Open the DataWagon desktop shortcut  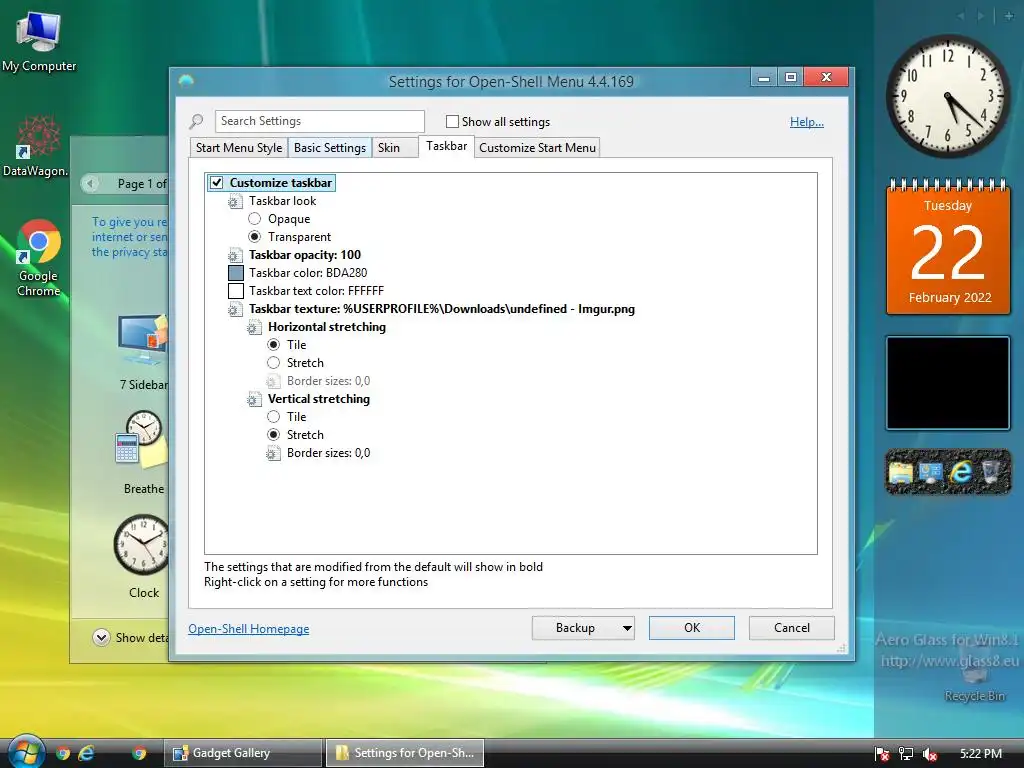tap(36, 147)
